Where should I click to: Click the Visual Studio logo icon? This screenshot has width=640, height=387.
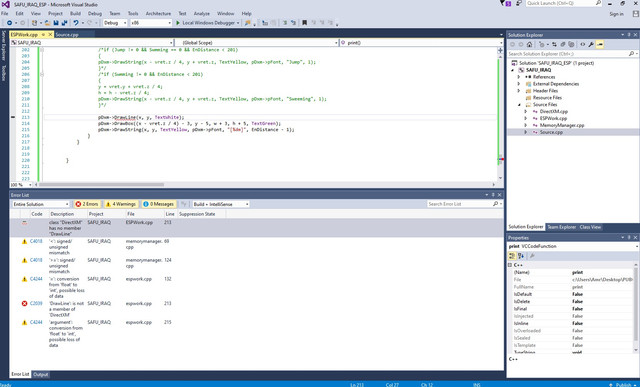6,4
